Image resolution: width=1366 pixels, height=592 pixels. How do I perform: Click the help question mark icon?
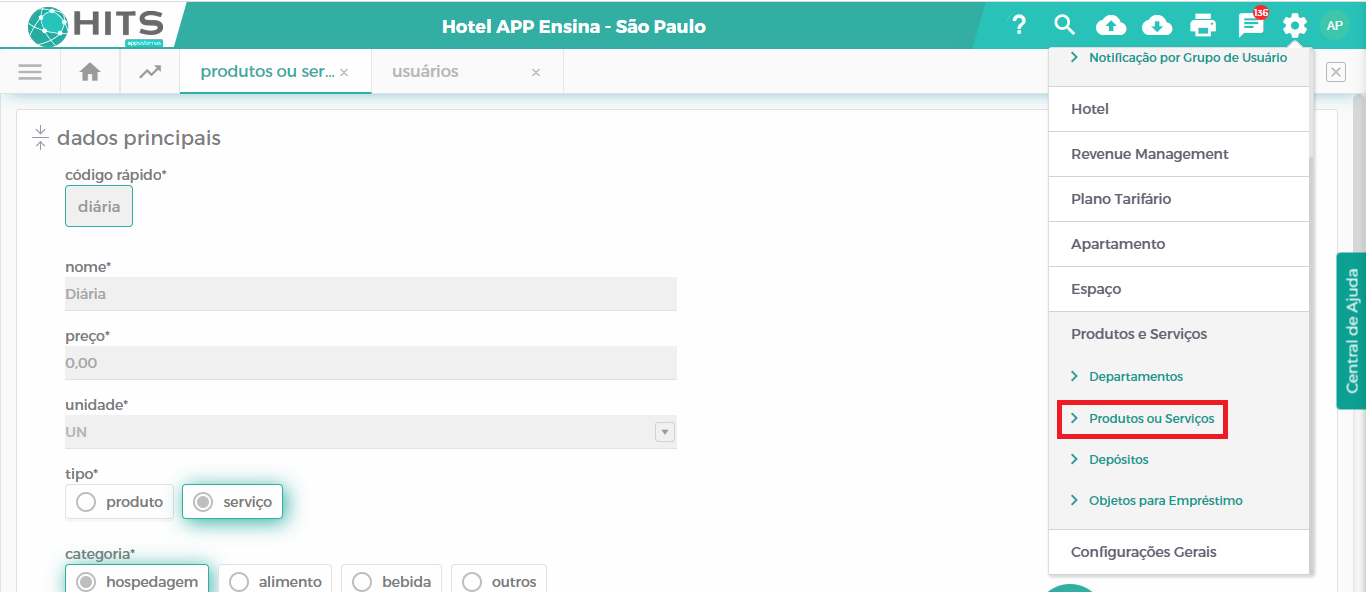[x=1018, y=25]
